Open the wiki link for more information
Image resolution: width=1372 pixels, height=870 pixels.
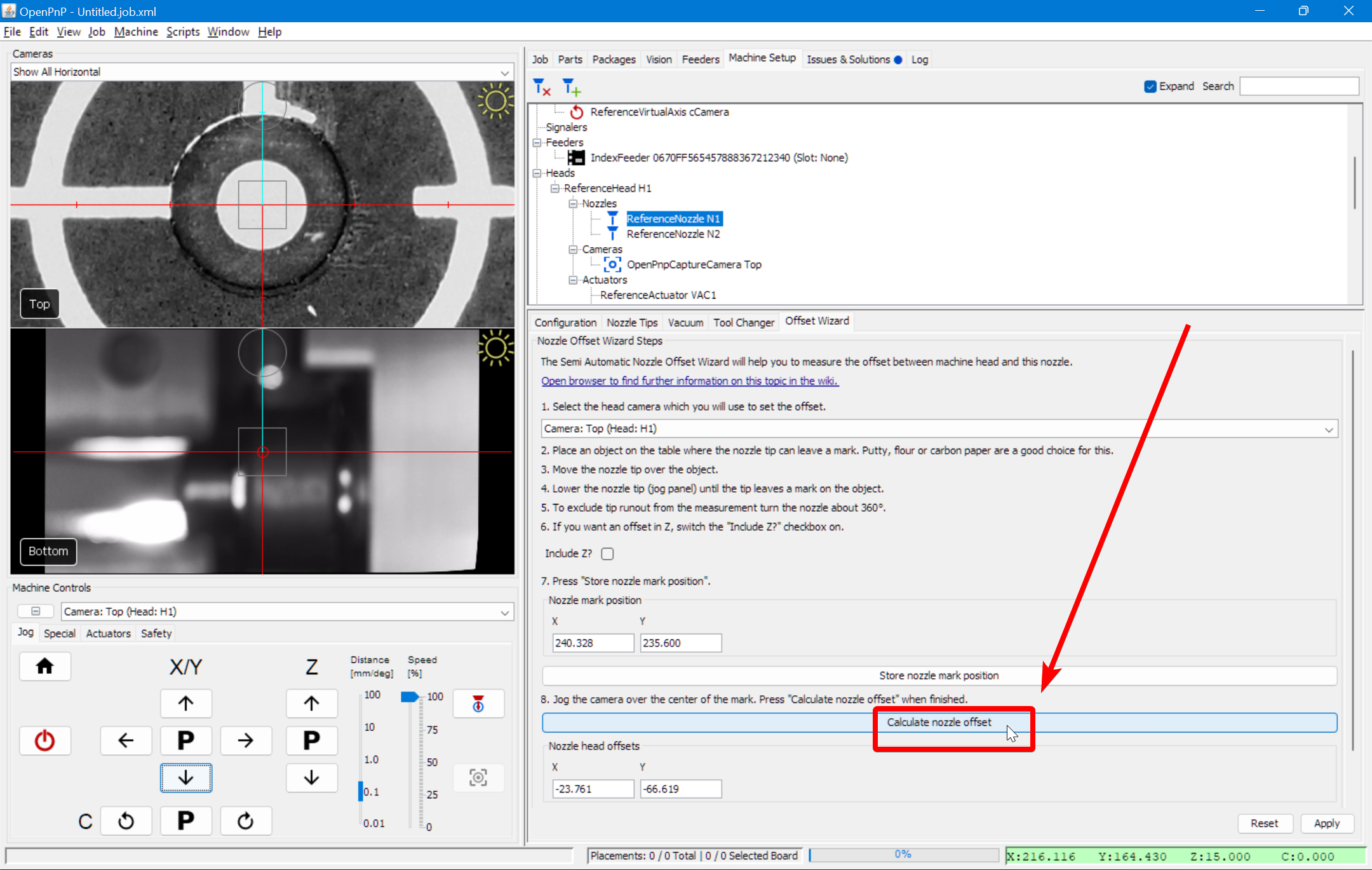click(x=689, y=380)
